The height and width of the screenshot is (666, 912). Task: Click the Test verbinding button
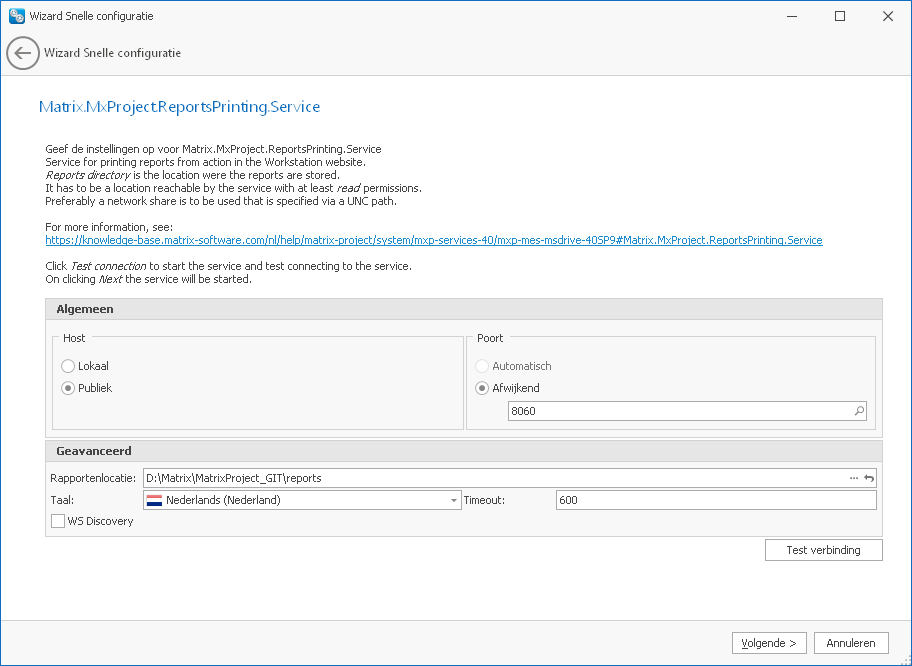824,550
